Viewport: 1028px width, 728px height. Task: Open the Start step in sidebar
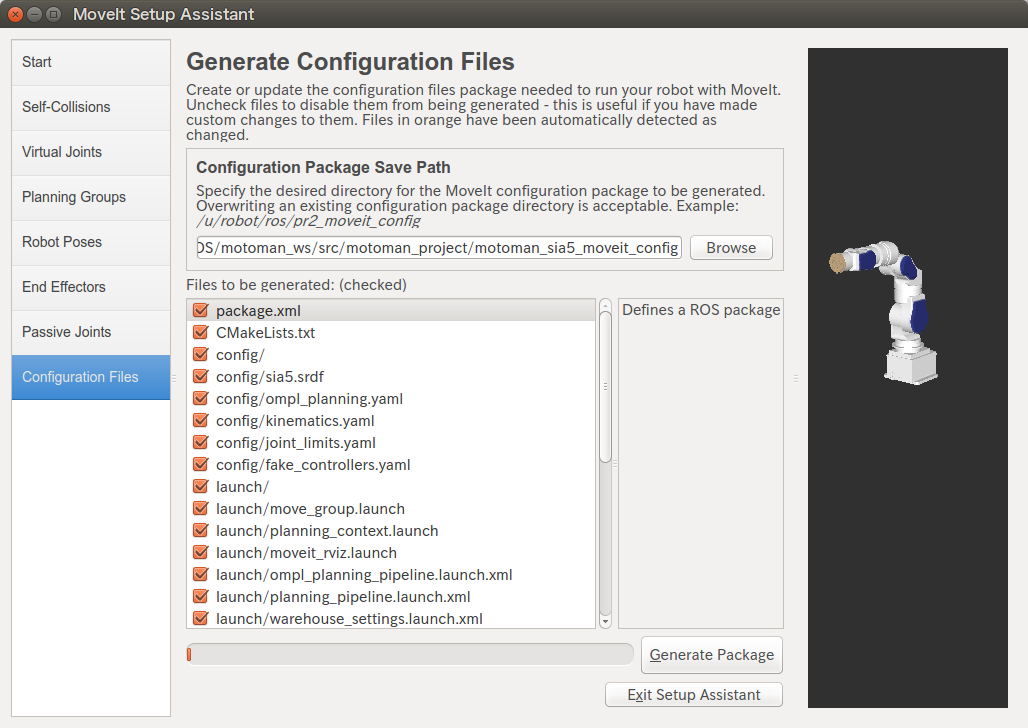91,62
